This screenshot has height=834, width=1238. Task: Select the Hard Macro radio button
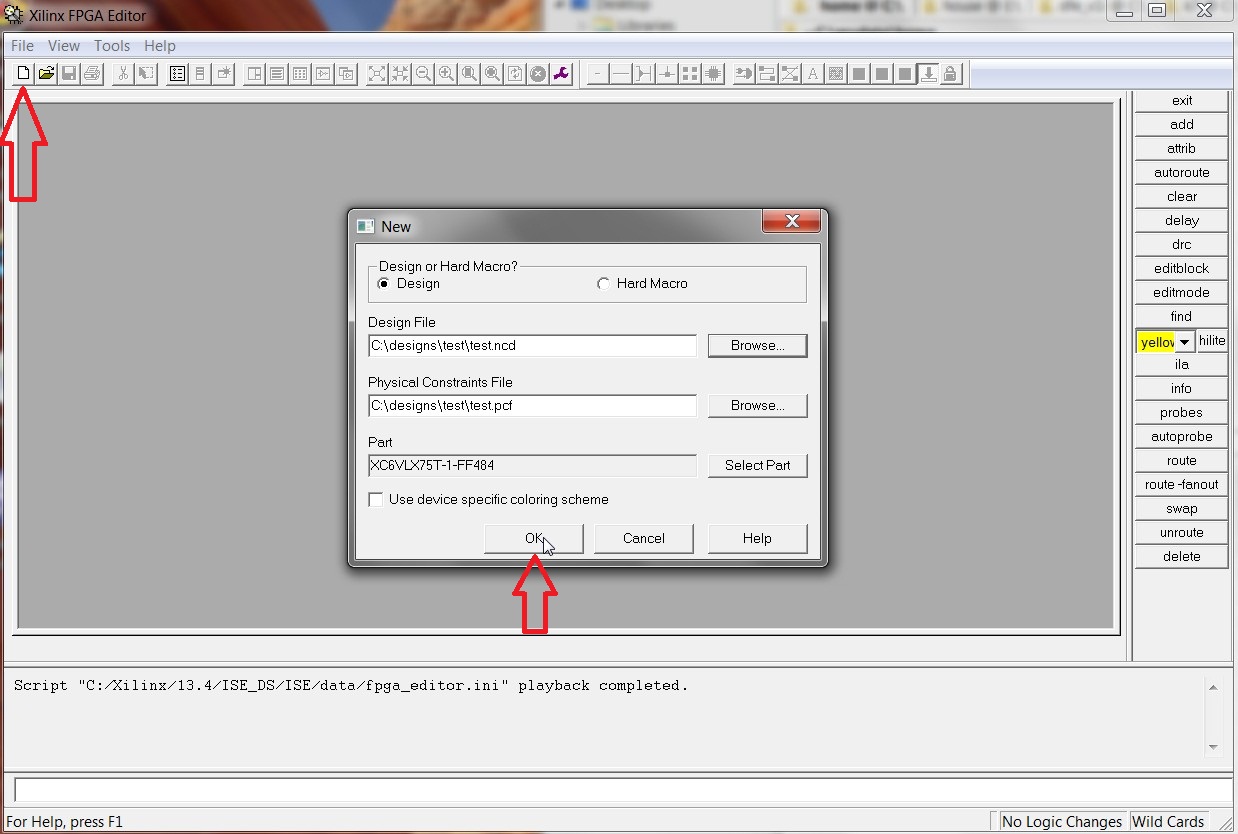pos(604,283)
